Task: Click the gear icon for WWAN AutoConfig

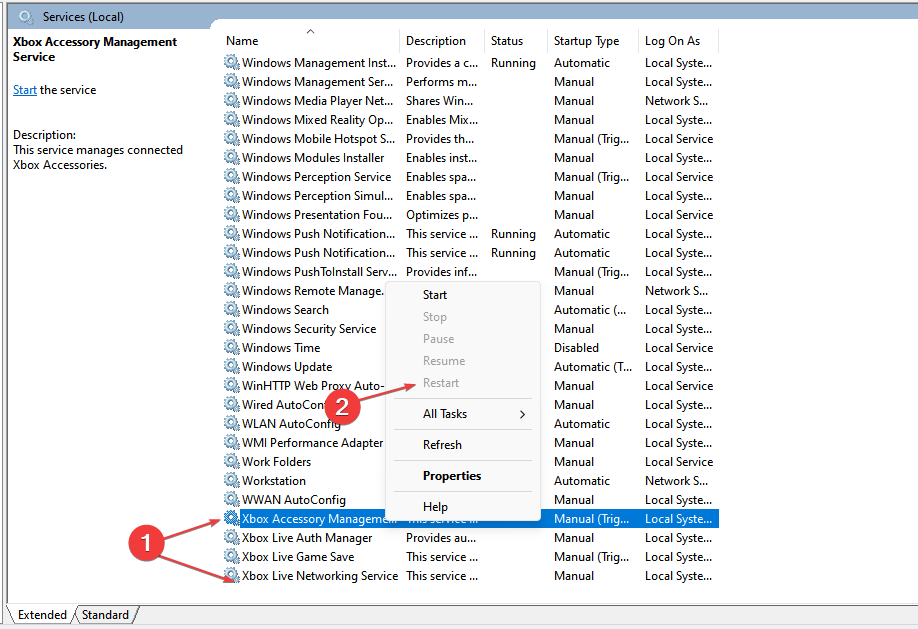Action: [232, 499]
